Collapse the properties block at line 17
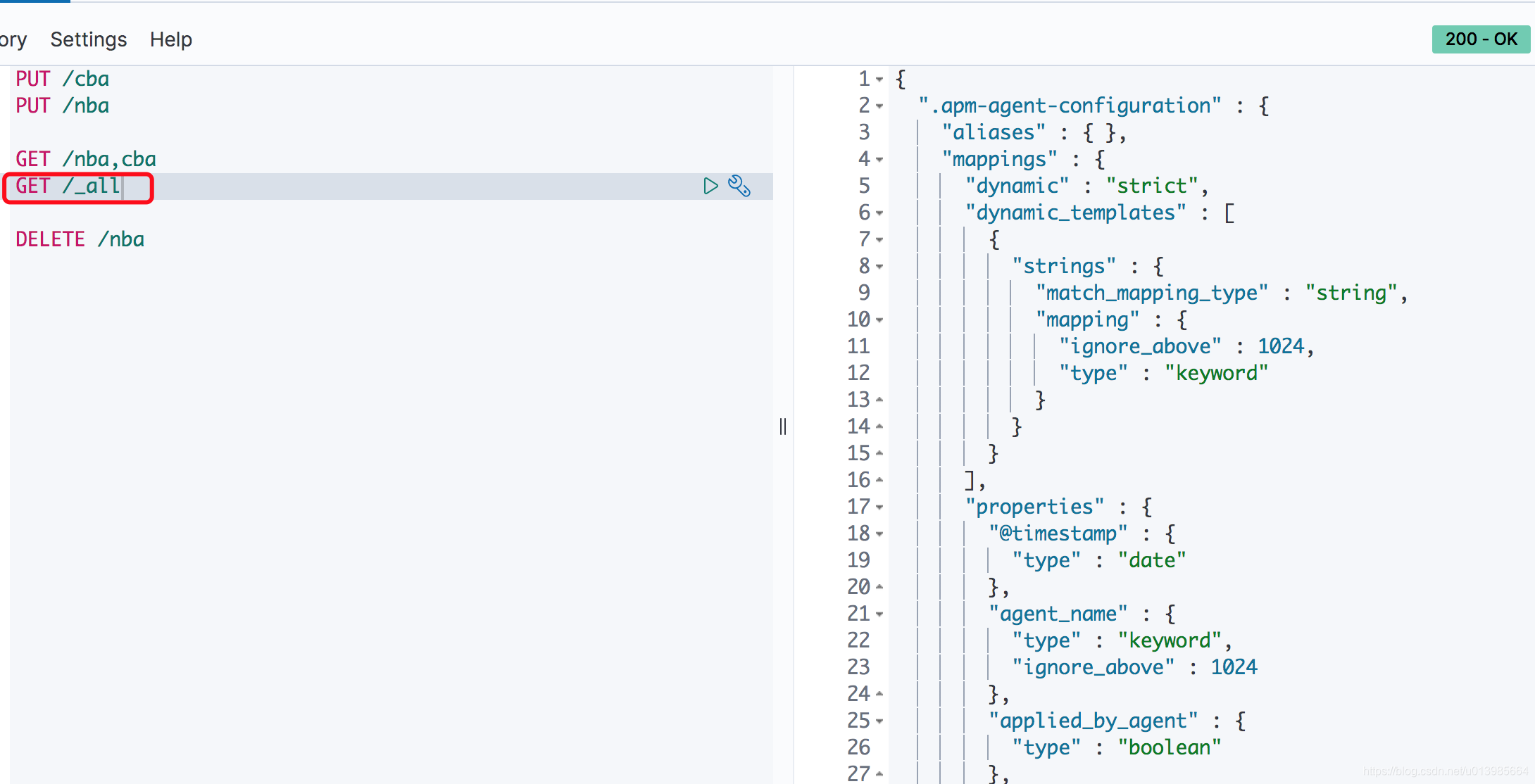The width and height of the screenshot is (1535, 784). pos(879,507)
